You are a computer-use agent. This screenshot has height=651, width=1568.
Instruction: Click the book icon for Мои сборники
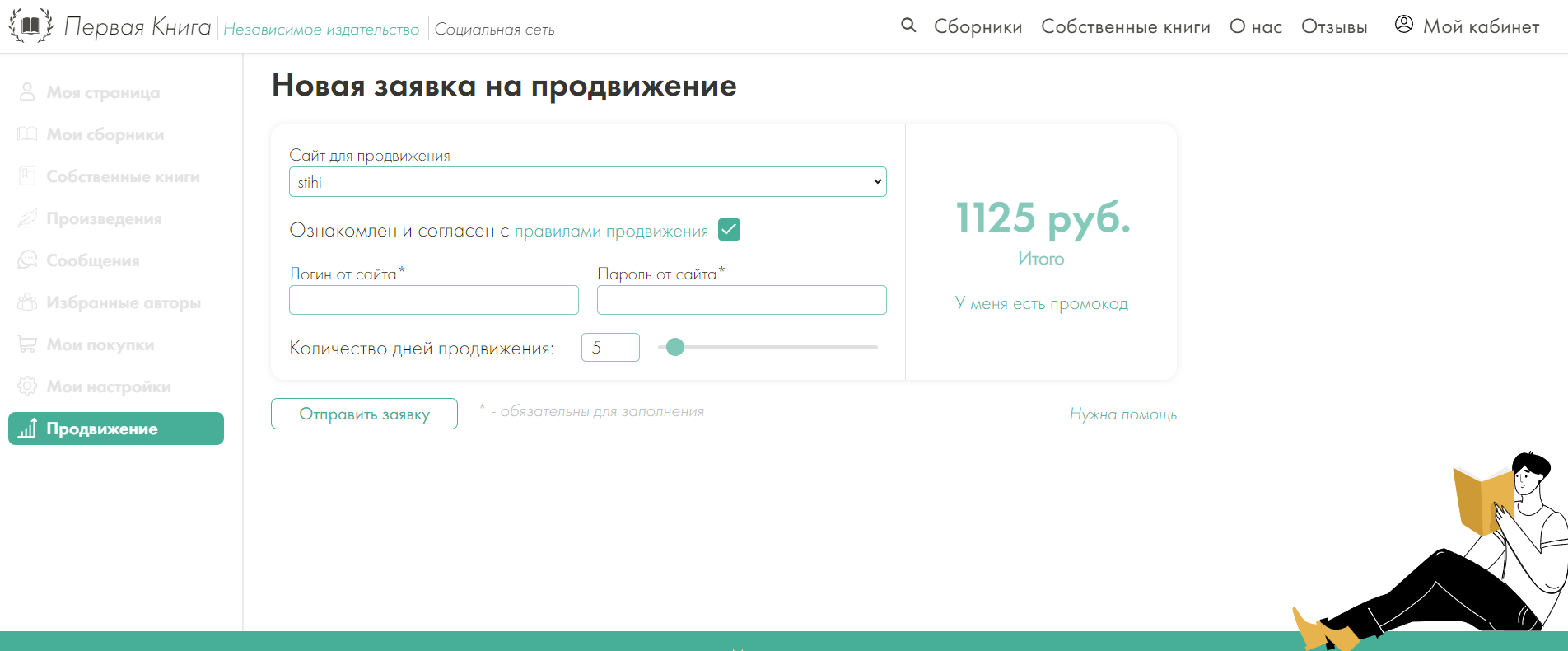click(x=27, y=134)
